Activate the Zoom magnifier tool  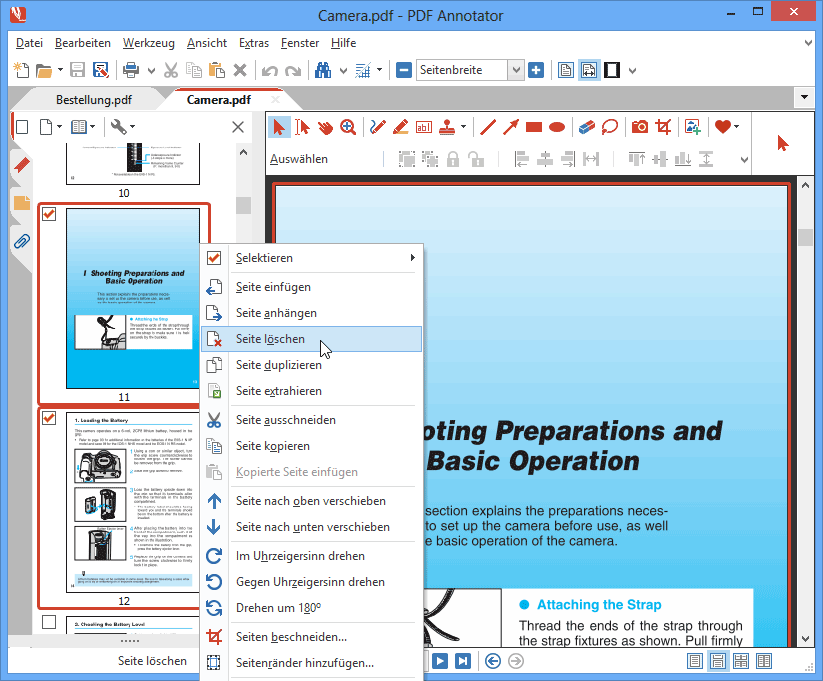[347, 127]
